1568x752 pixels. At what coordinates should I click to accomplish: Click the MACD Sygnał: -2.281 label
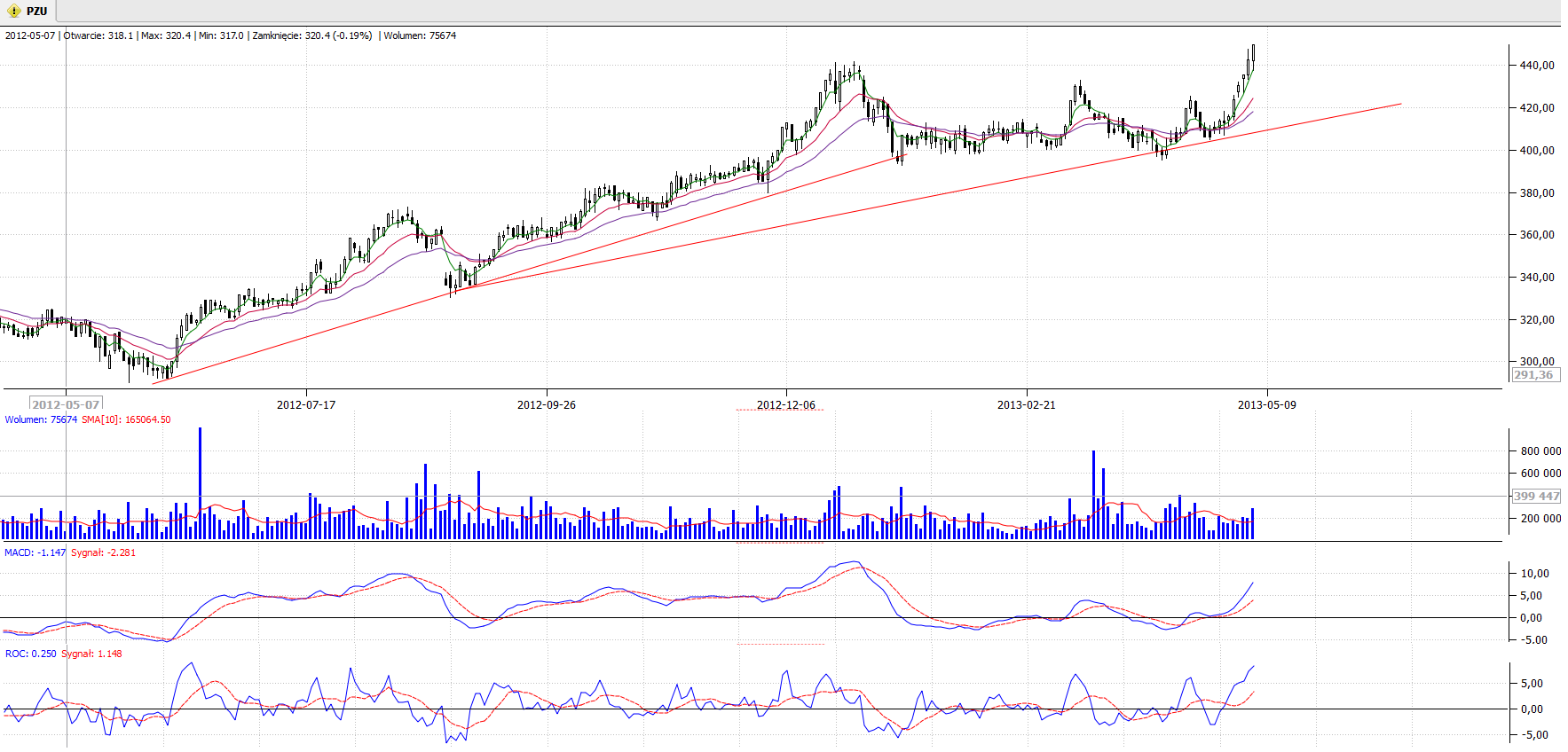tap(104, 552)
